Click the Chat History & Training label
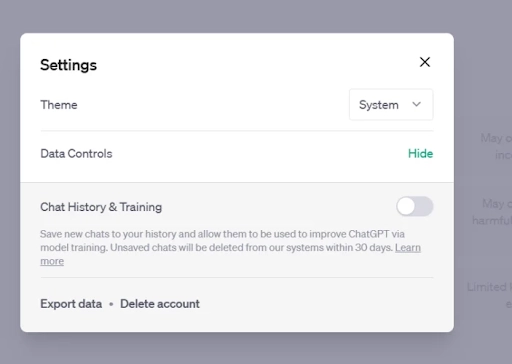The height and width of the screenshot is (364, 512). 101,207
